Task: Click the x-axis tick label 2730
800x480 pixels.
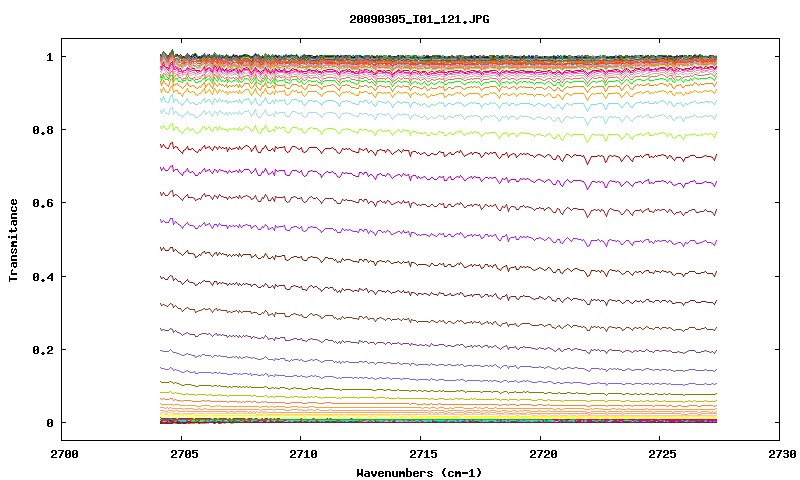Action: click(783, 454)
